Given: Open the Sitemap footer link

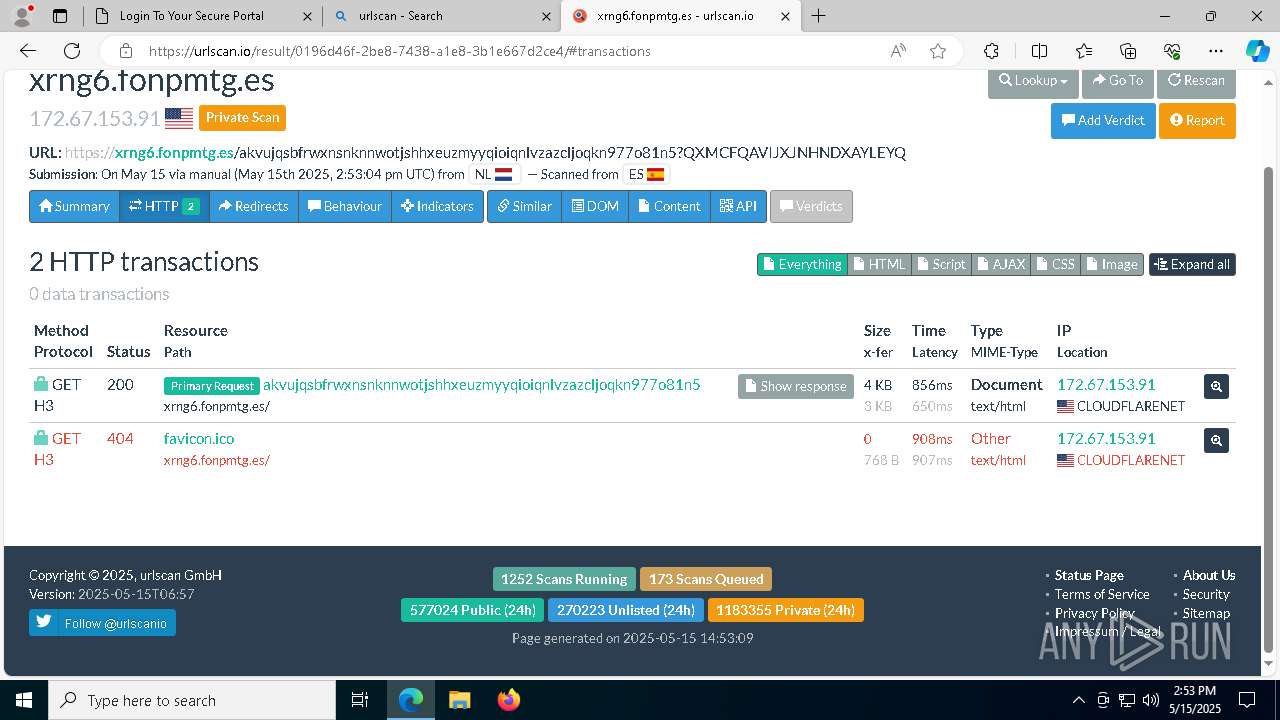Looking at the screenshot, I should tap(1206, 613).
